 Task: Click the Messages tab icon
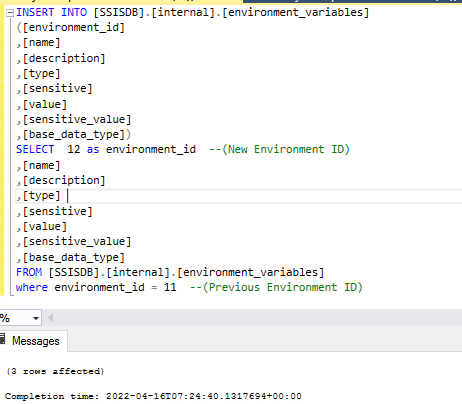tap(3, 339)
